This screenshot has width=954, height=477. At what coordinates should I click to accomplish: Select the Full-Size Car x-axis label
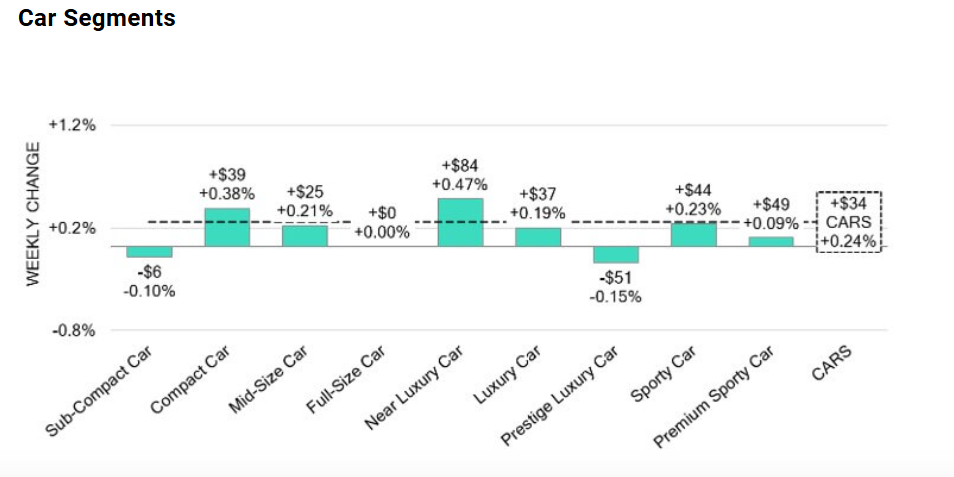tap(343, 385)
